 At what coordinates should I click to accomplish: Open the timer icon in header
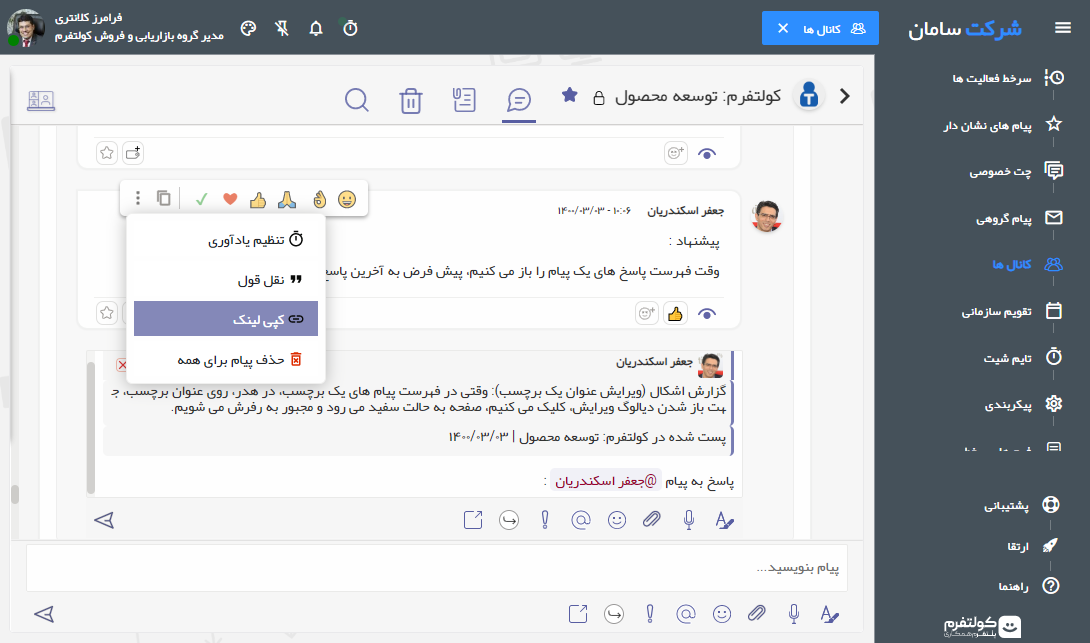point(350,28)
